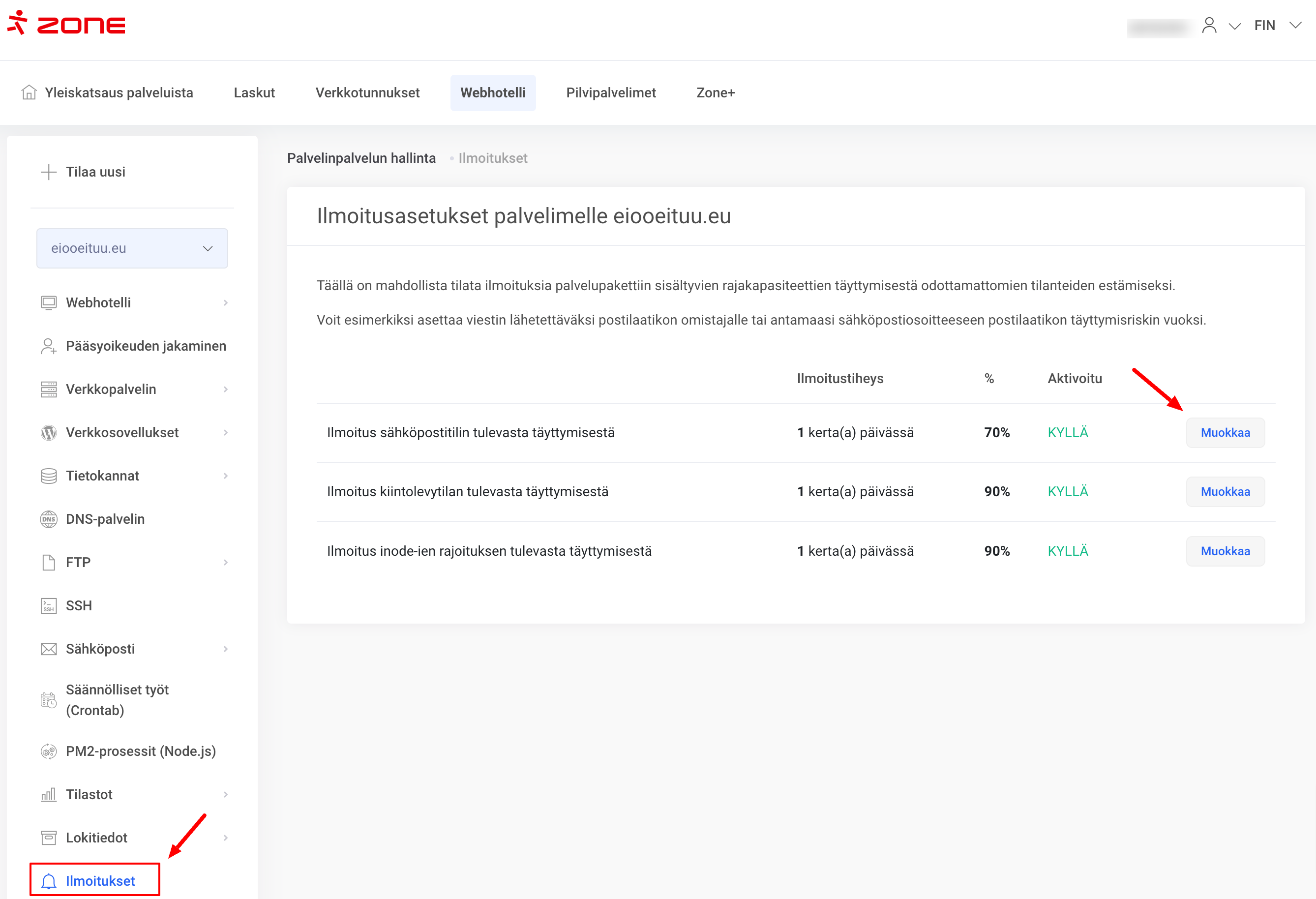Click the plus icon for Tilaa uusi

click(49, 172)
